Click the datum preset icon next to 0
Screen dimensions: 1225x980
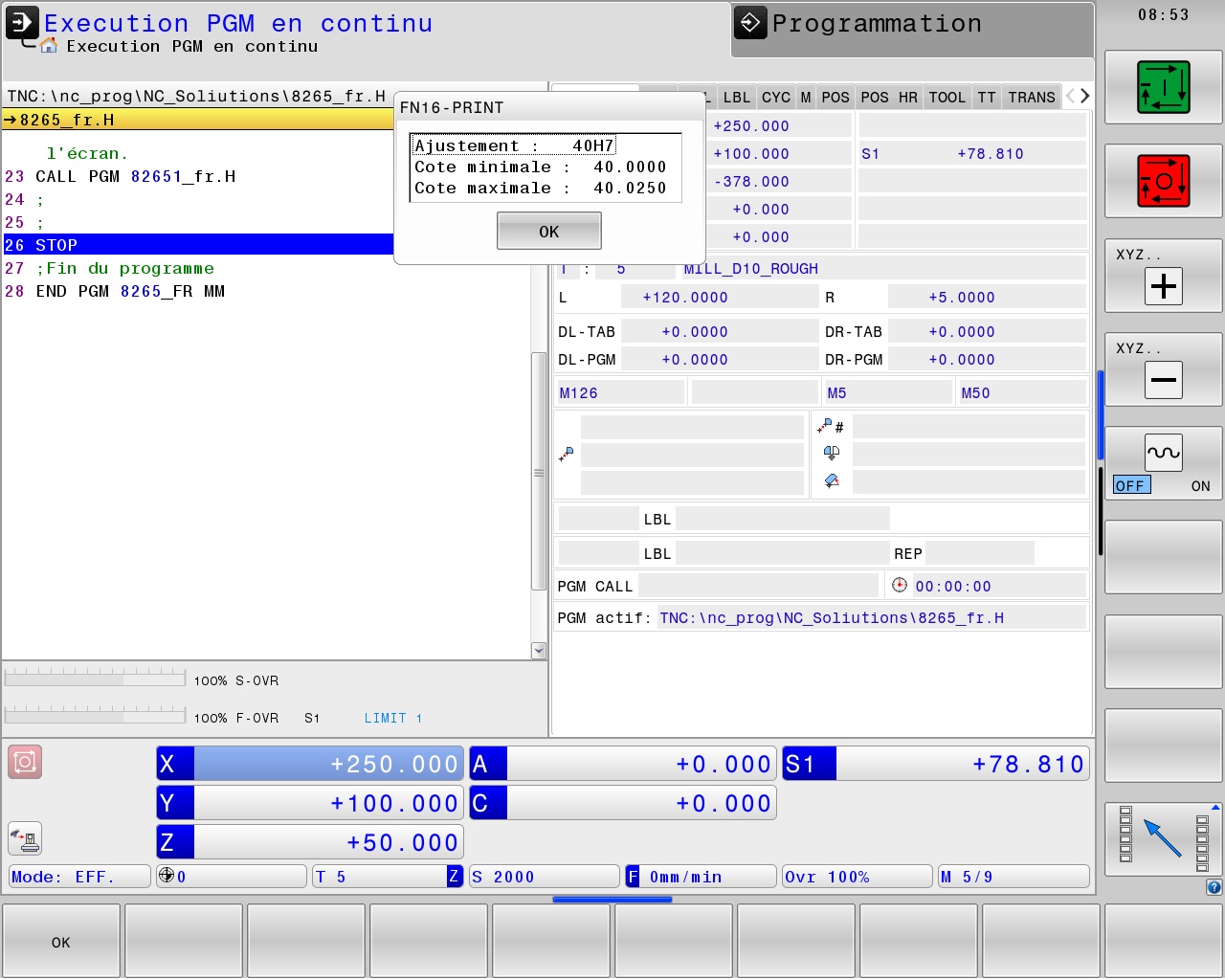(166, 876)
